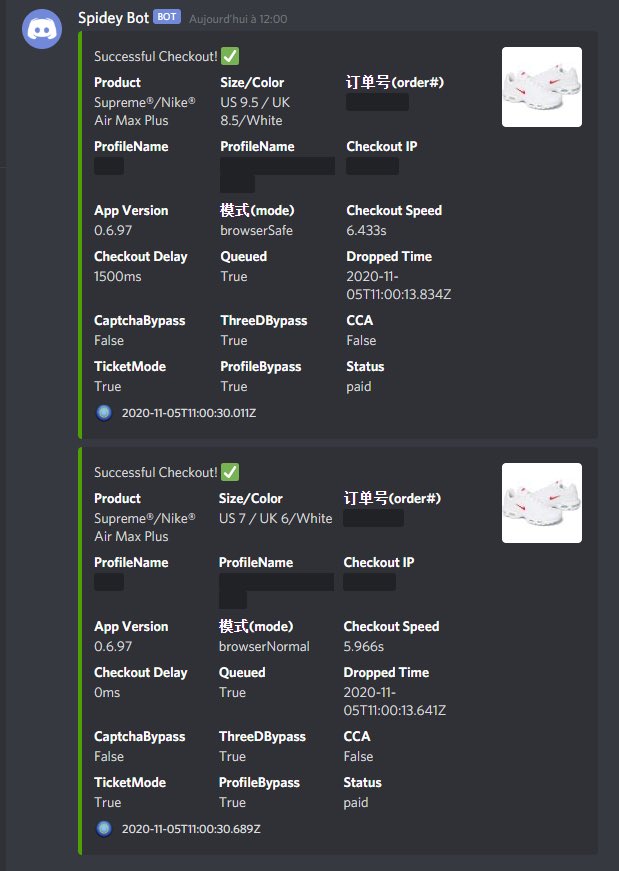The image size is (619, 871).
Task: Click the redacted order number in the first embed
Action: tap(377, 102)
